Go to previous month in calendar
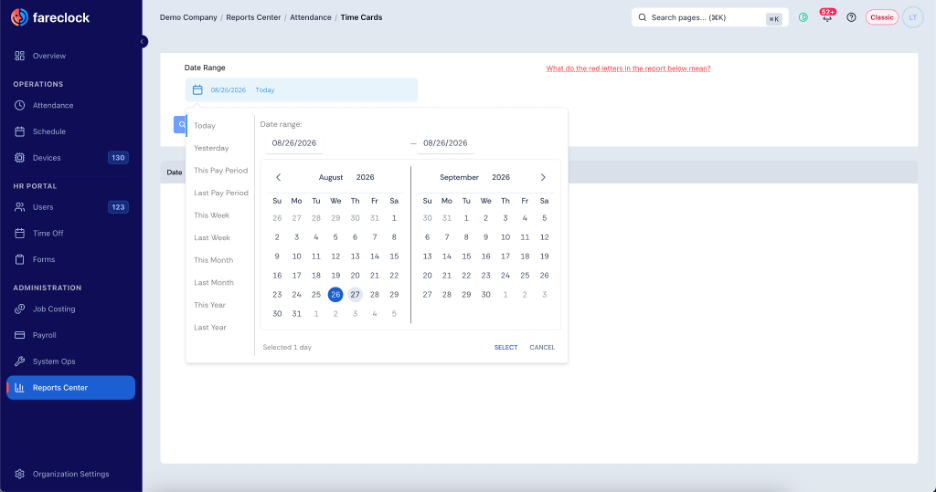This screenshot has width=936, height=492. [278, 177]
